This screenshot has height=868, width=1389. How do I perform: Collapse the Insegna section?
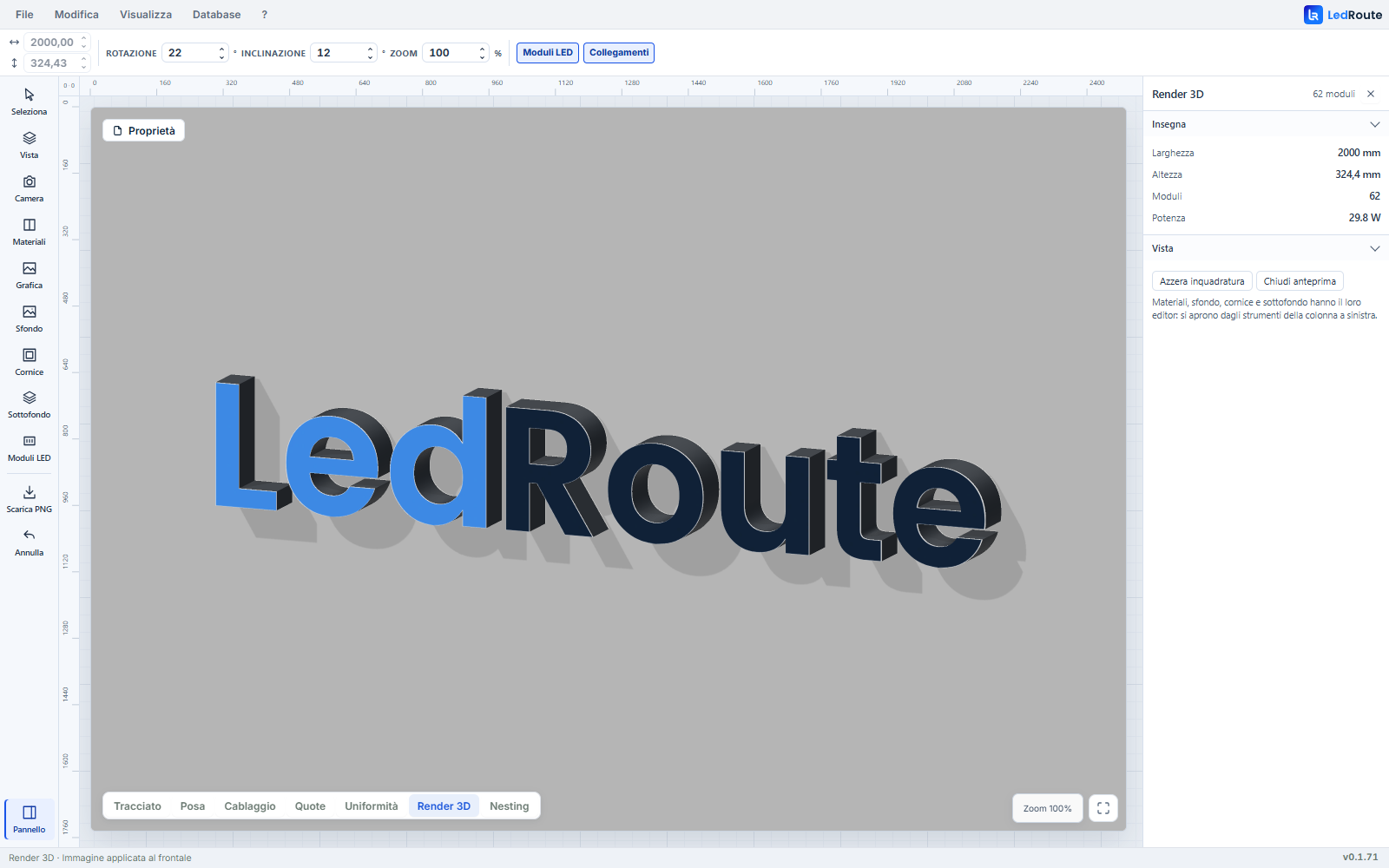(x=1374, y=124)
